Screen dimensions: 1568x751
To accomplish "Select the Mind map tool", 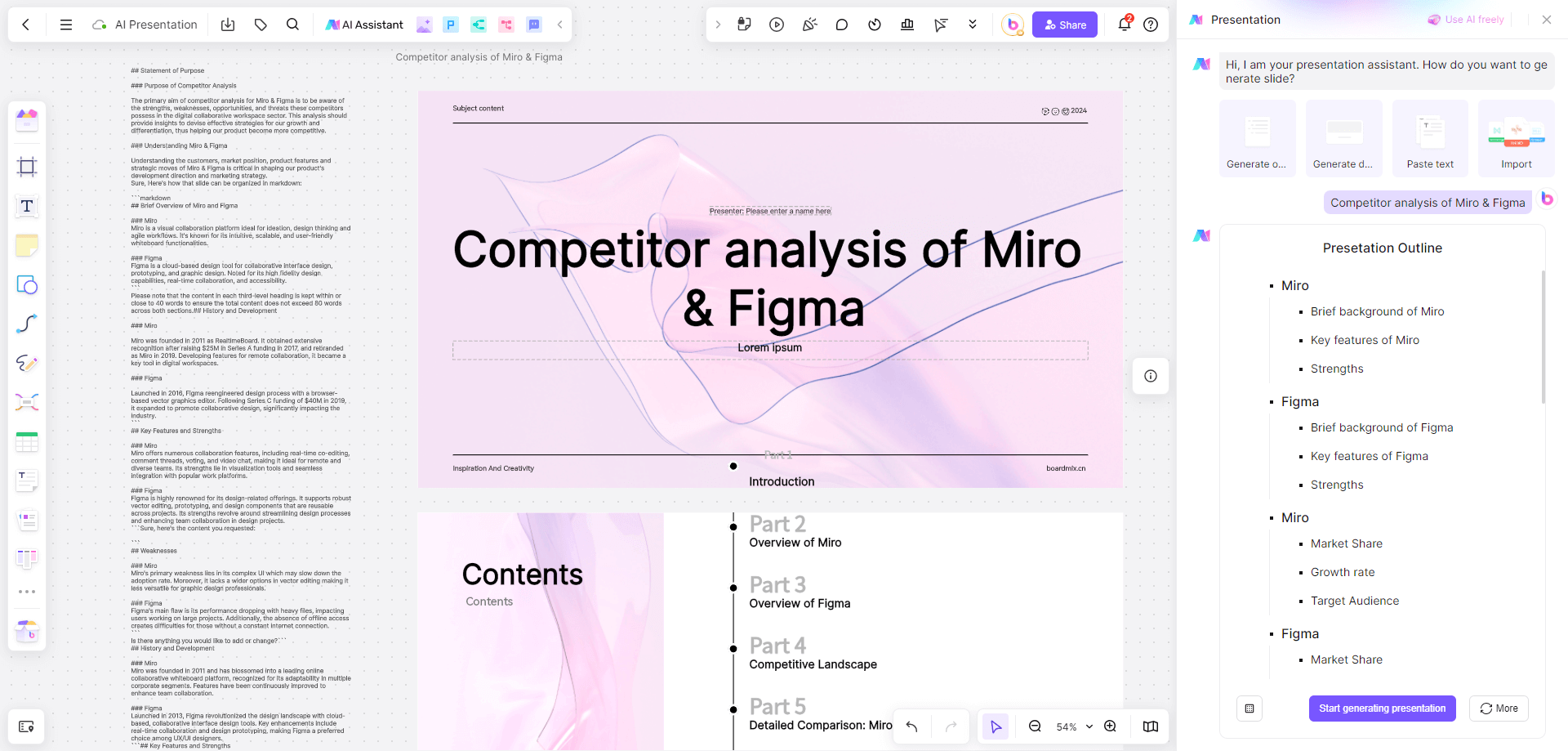I will (27, 402).
